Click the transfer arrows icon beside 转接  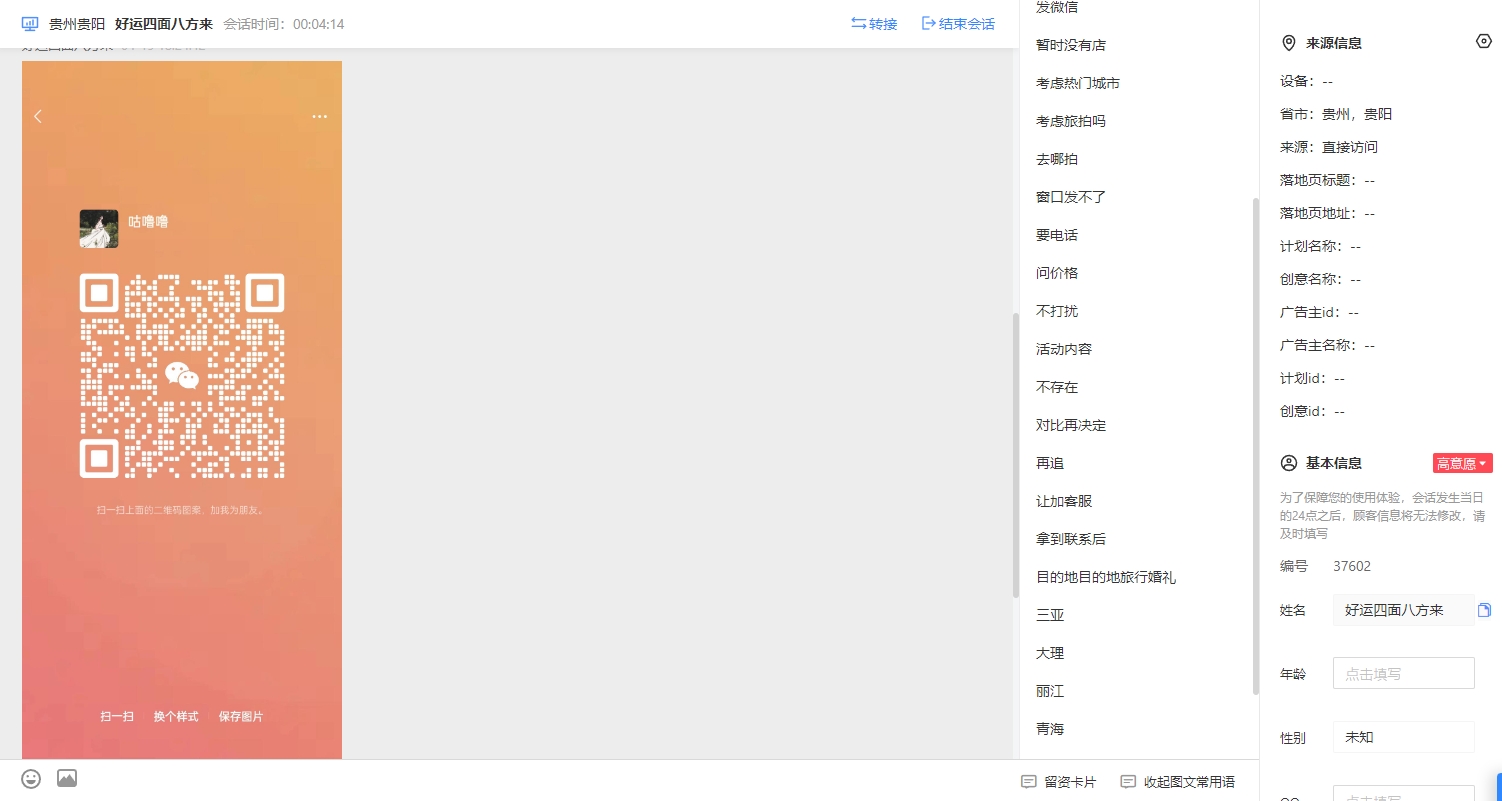tap(859, 23)
